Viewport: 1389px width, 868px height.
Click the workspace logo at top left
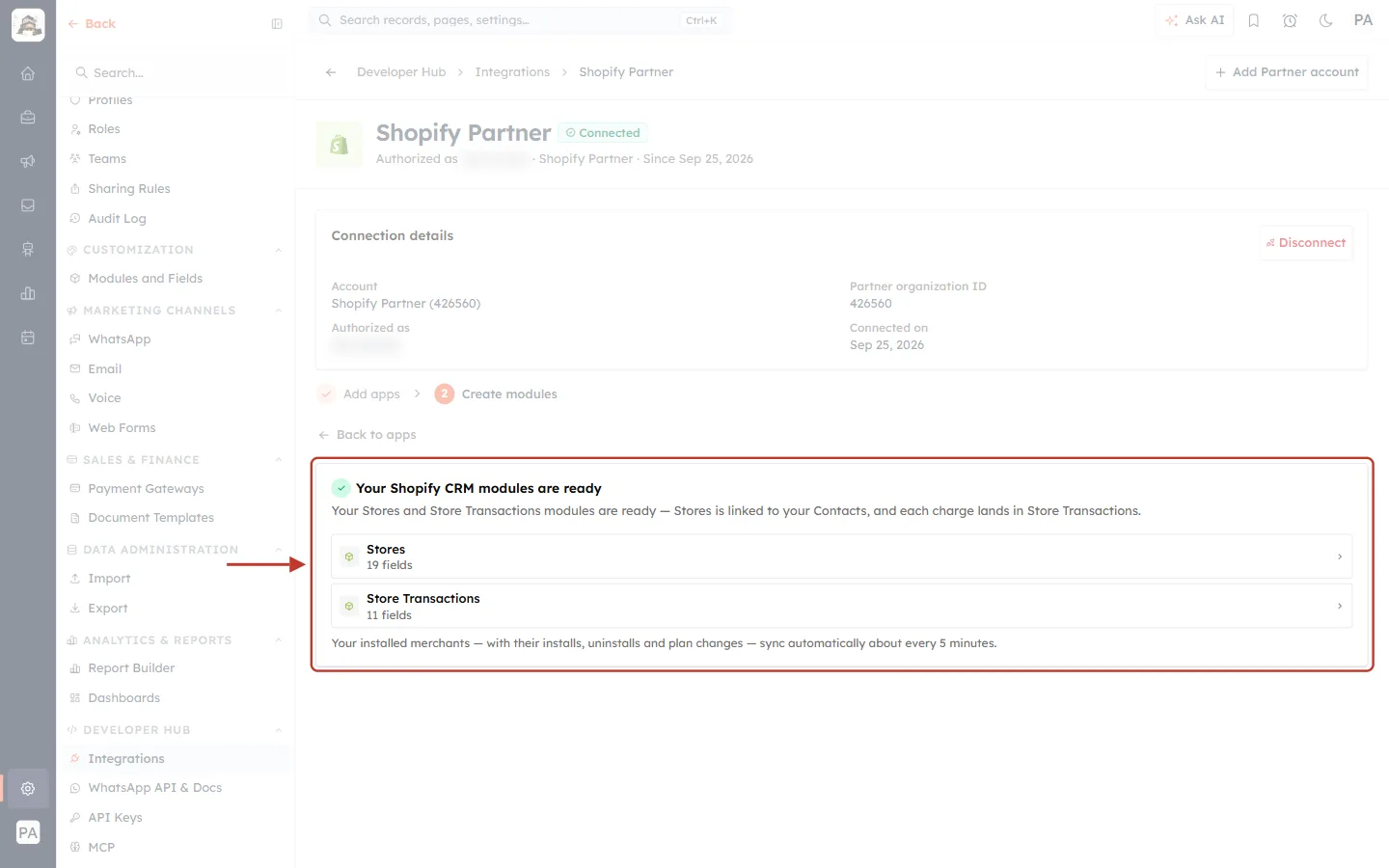[x=28, y=25]
